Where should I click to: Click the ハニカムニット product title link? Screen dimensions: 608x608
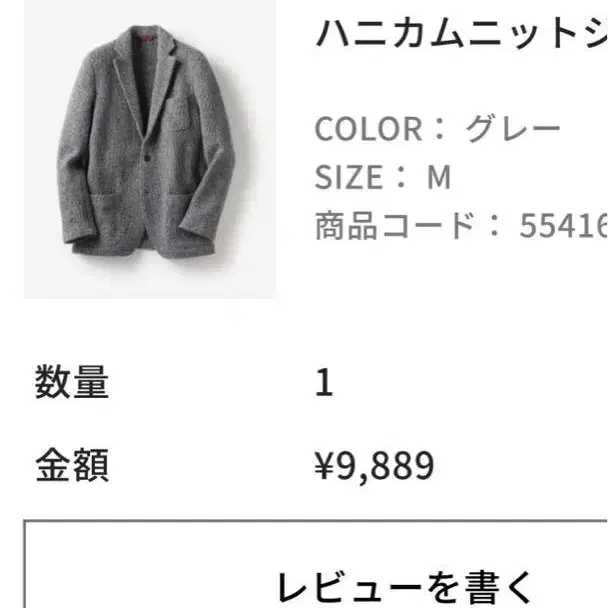point(461,33)
